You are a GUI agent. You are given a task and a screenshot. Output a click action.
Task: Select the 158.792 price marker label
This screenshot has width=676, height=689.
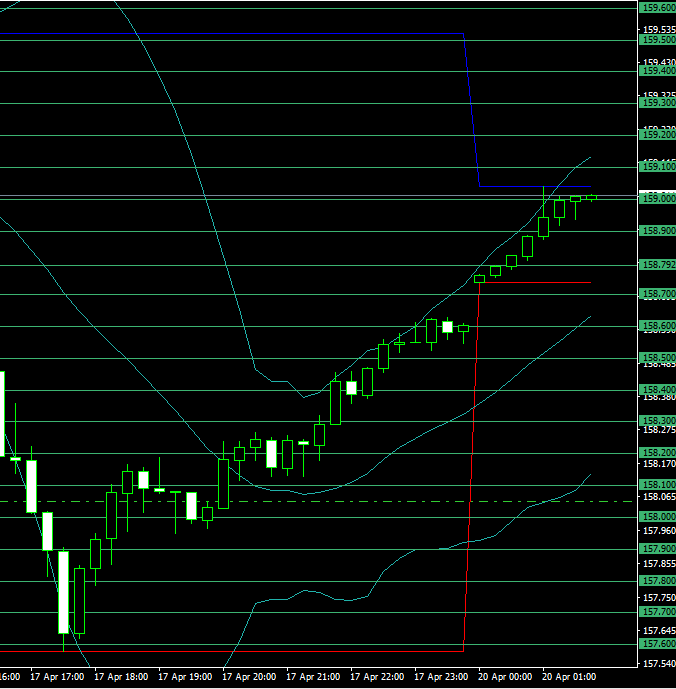pyautogui.click(x=656, y=265)
